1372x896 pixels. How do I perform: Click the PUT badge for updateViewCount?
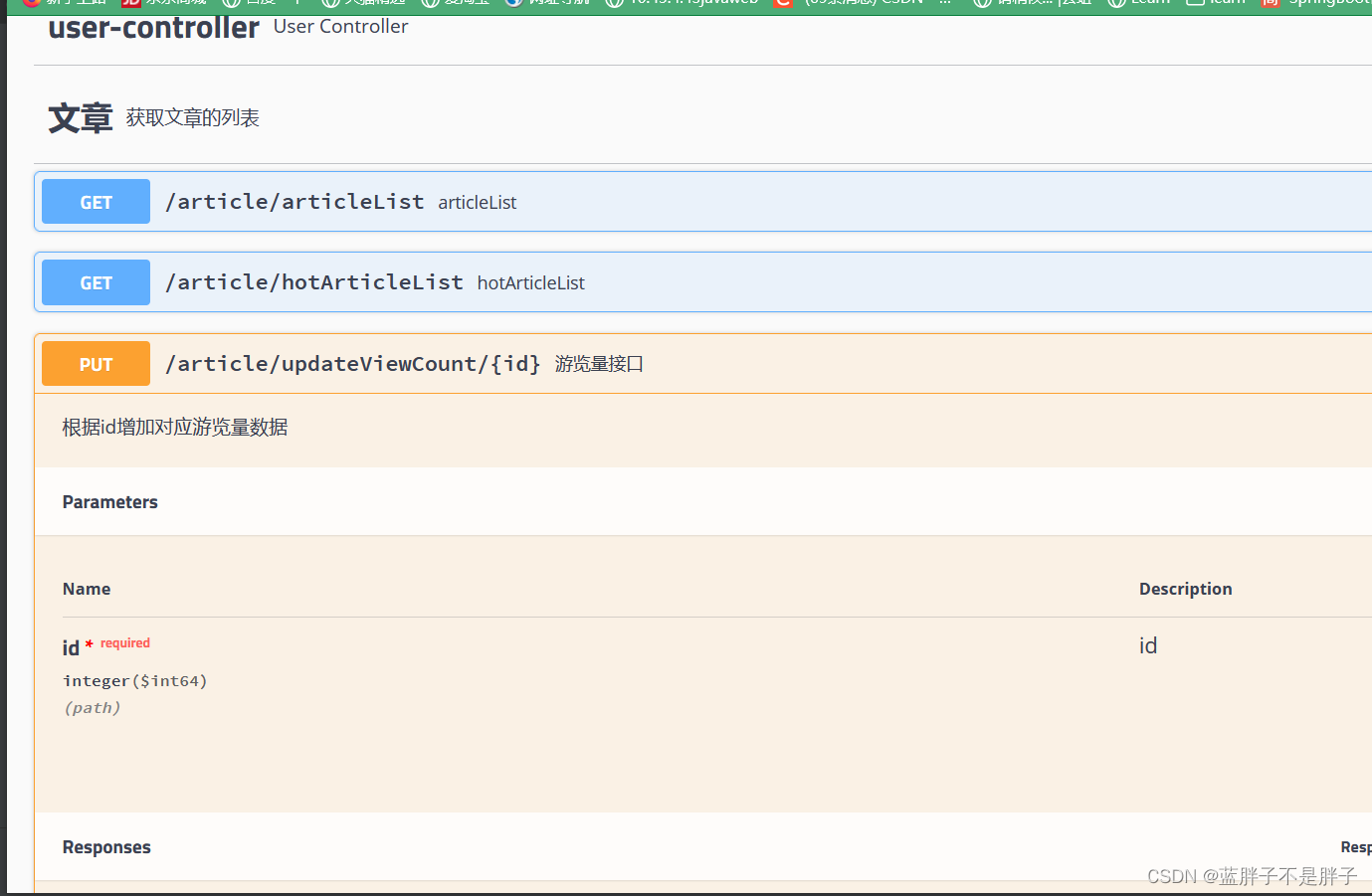pos(96,364)
